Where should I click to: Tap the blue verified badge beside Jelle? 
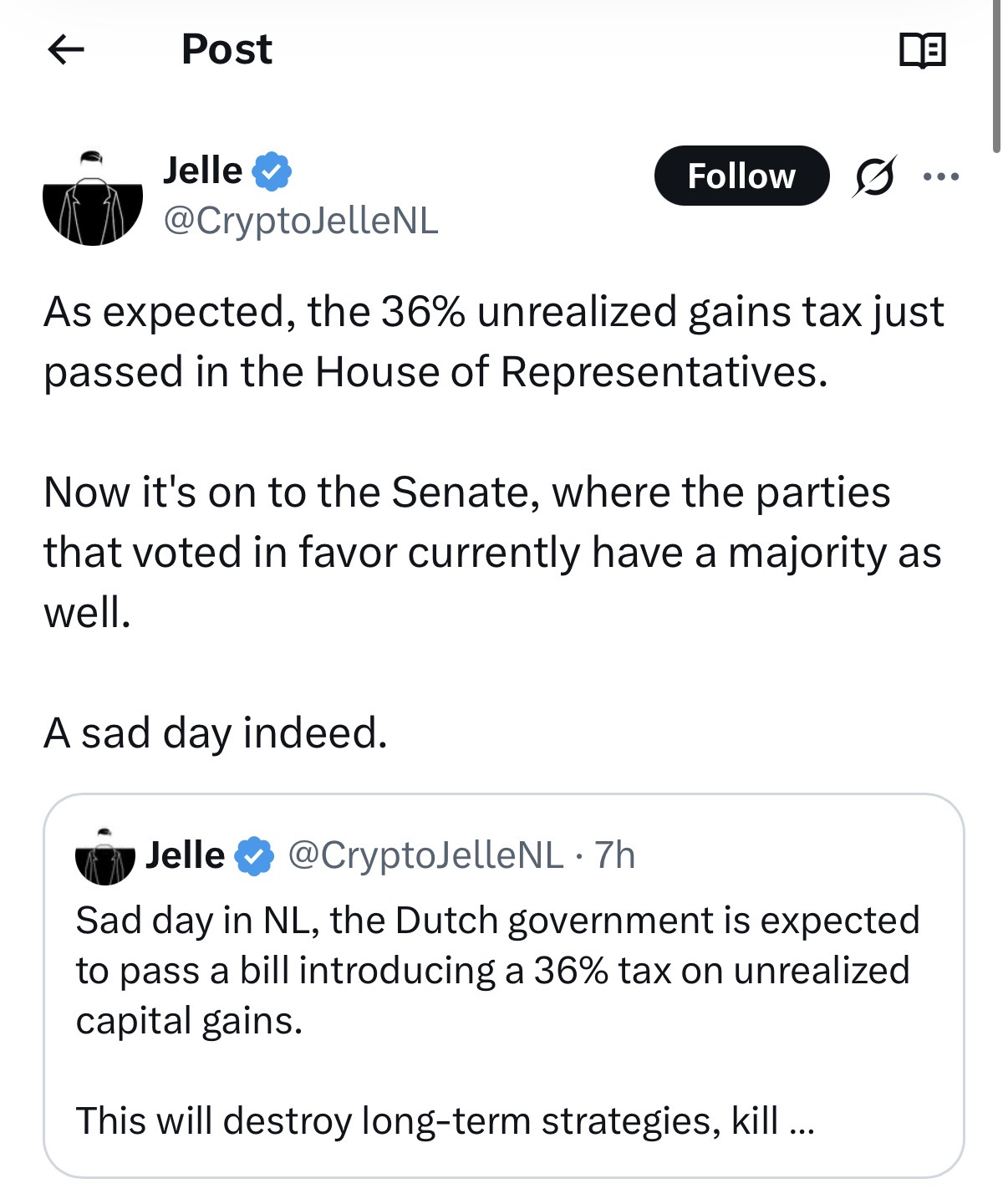[272, 171]
